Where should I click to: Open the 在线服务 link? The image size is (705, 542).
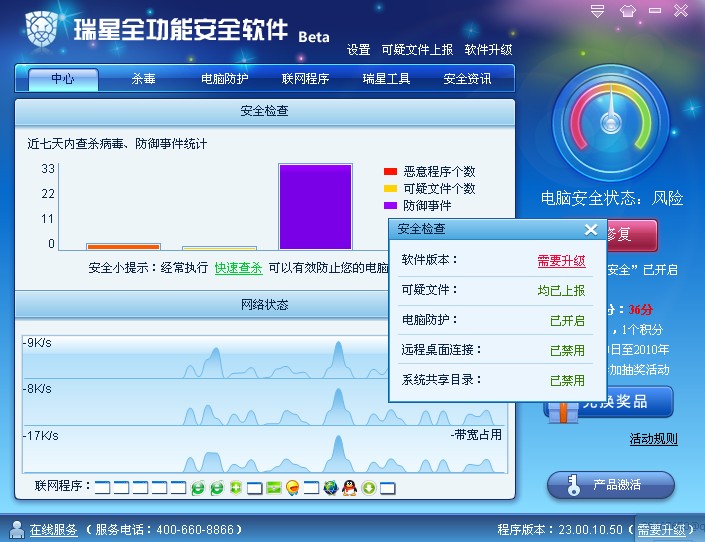tap(54, 530)
